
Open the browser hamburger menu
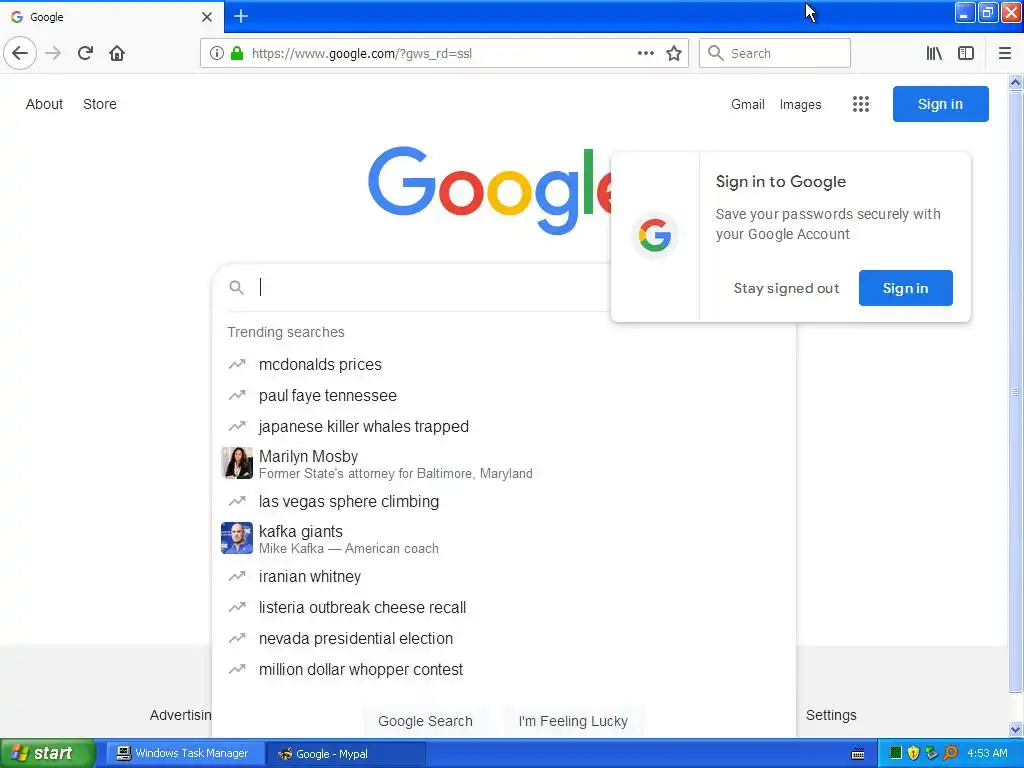[x=1005, y=53]
